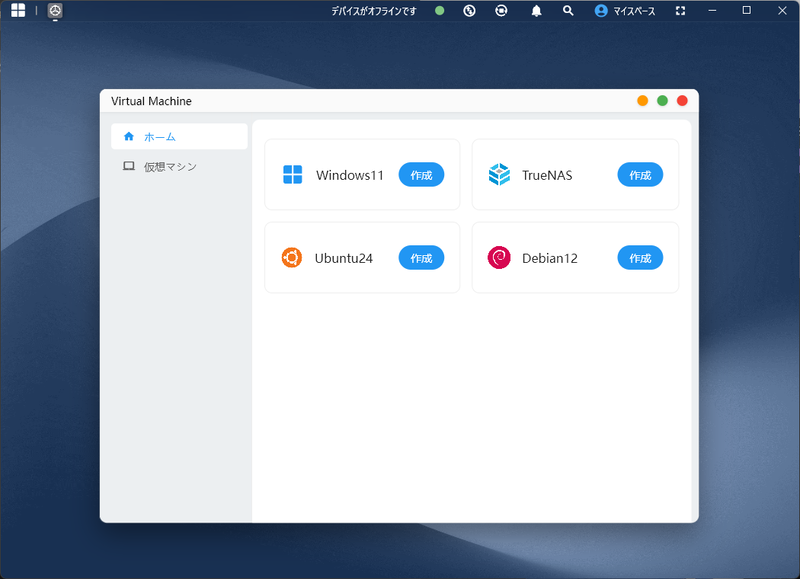Close Virtual Machine window with red dot

coord(682,100)
